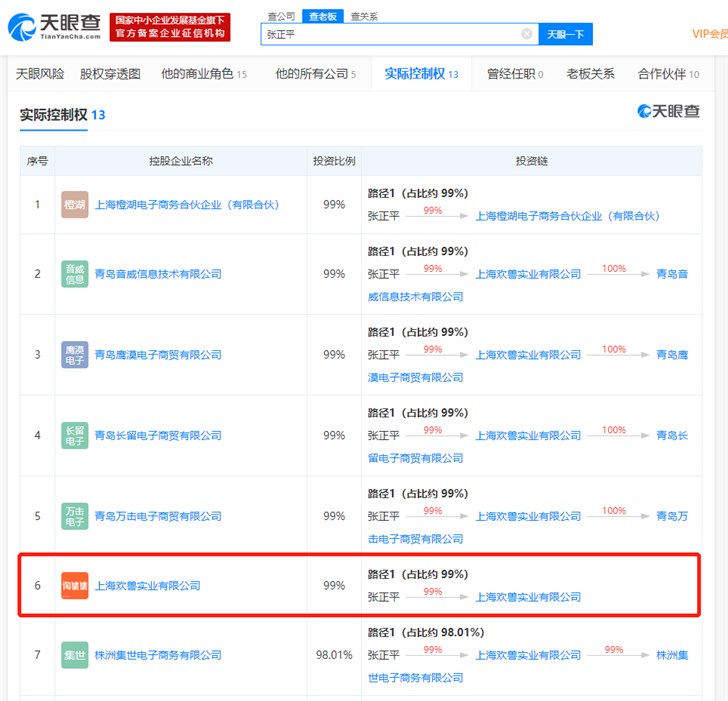This screenshot has width=728, height=701.
Task: Click the 音威信息 company logo icon
Action: pyautogui.click(x=75, y=274)
